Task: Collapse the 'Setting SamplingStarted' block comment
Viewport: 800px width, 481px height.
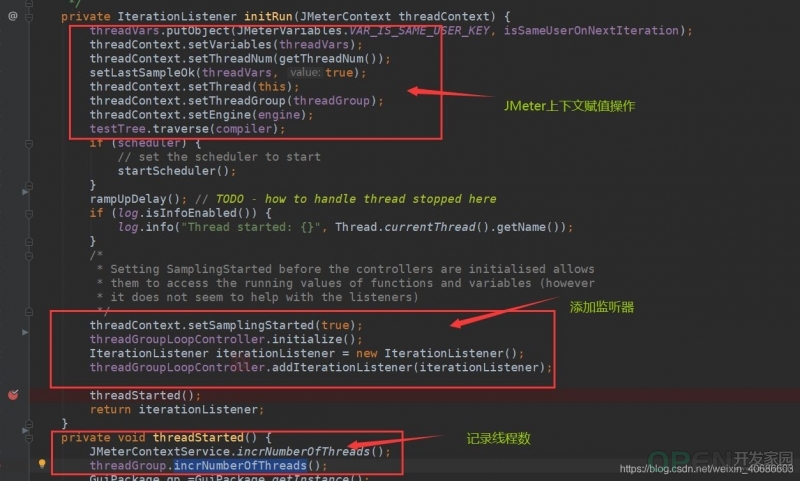Action: [29, 256]
